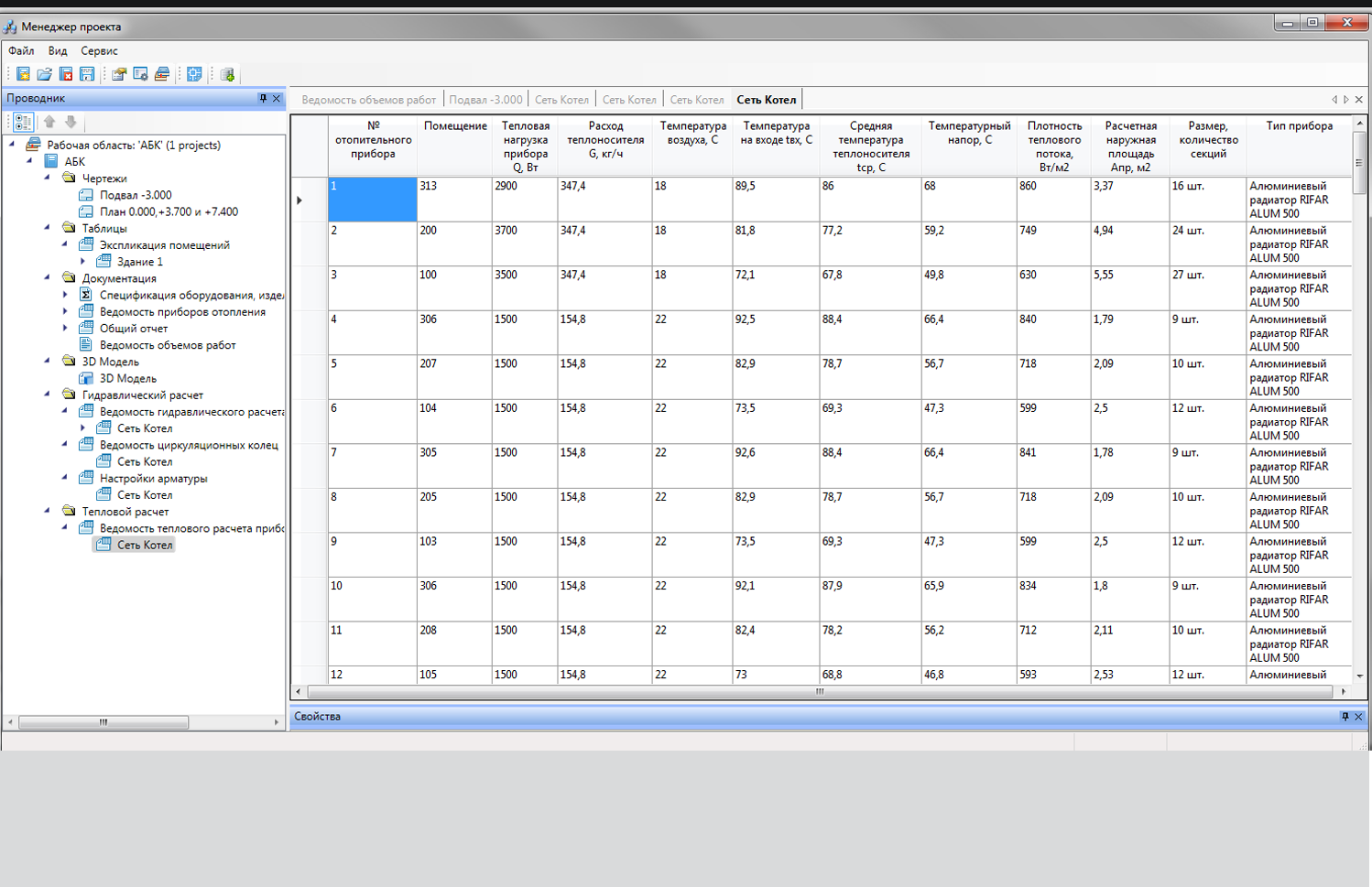Click the add database icon with green plus
The height and width of the screenshot is (887, 1372).
coord(227,74)
